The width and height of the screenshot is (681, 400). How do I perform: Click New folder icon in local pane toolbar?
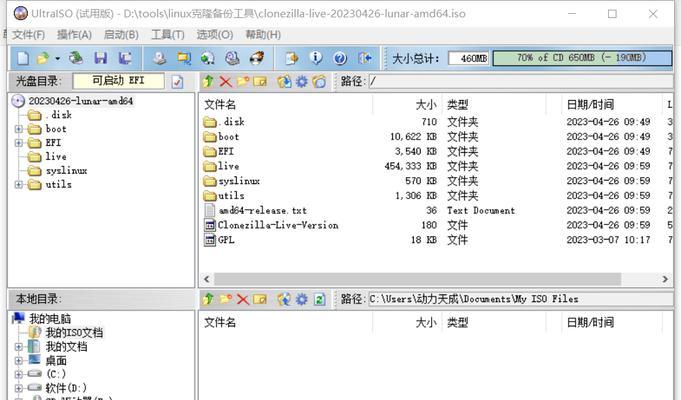click(225, 299)
